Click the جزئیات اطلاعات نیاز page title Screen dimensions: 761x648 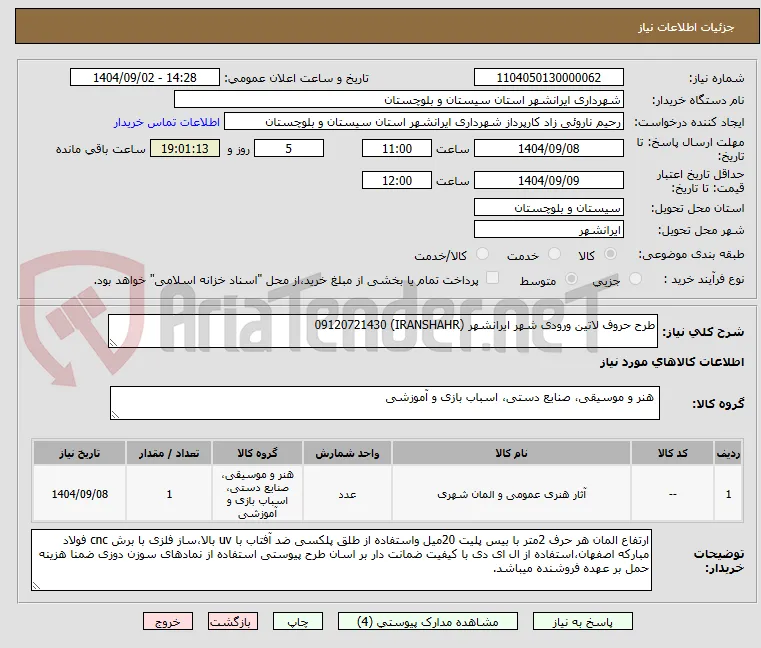coord(686,27)
